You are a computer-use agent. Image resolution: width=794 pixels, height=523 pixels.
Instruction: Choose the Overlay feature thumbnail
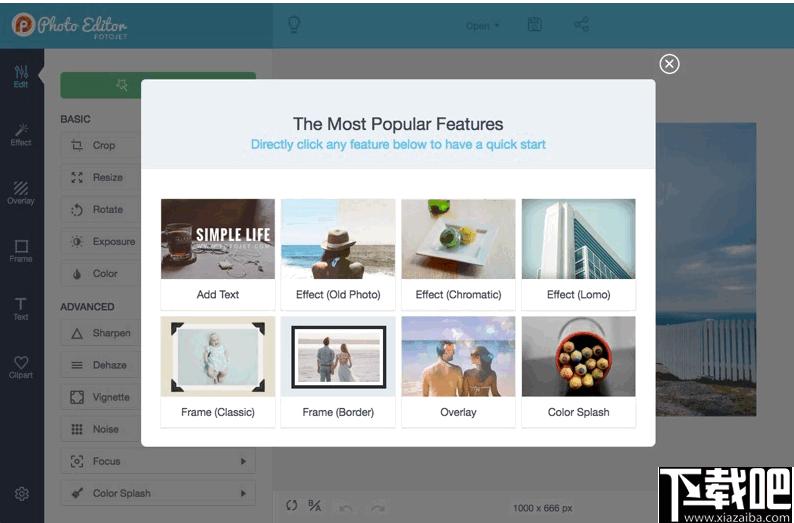pos(458,356)
